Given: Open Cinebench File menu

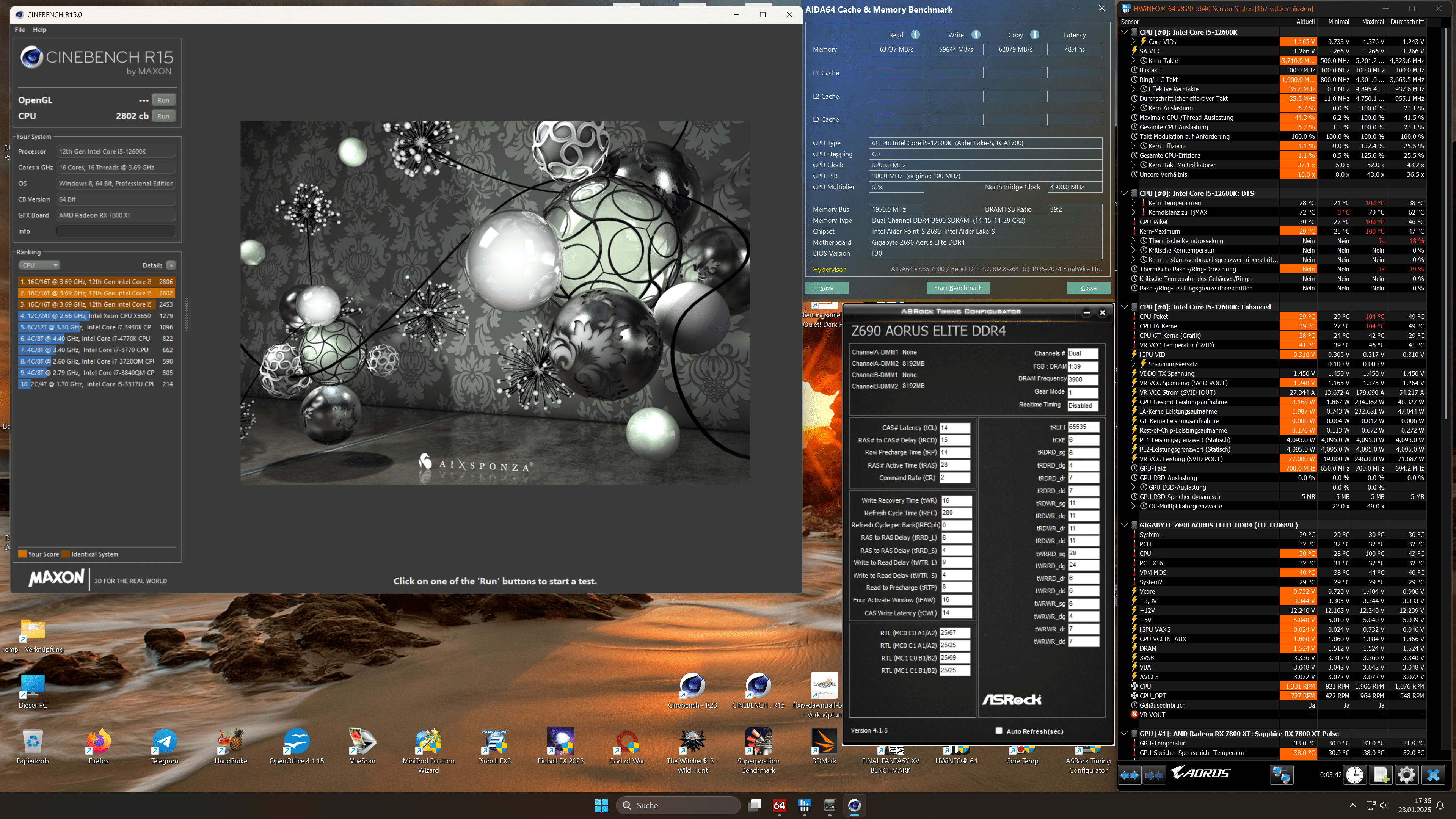Looking at the screenshot, I should [x=20, y=30].
